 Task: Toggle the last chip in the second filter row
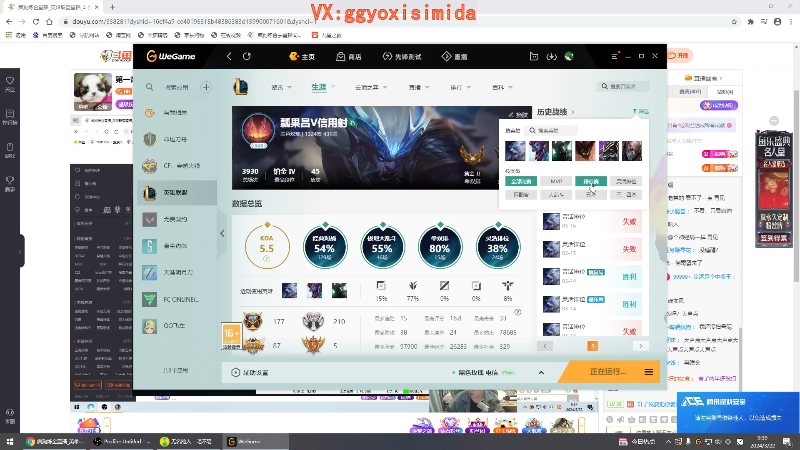pyautogui.click(x=626, y=194)
